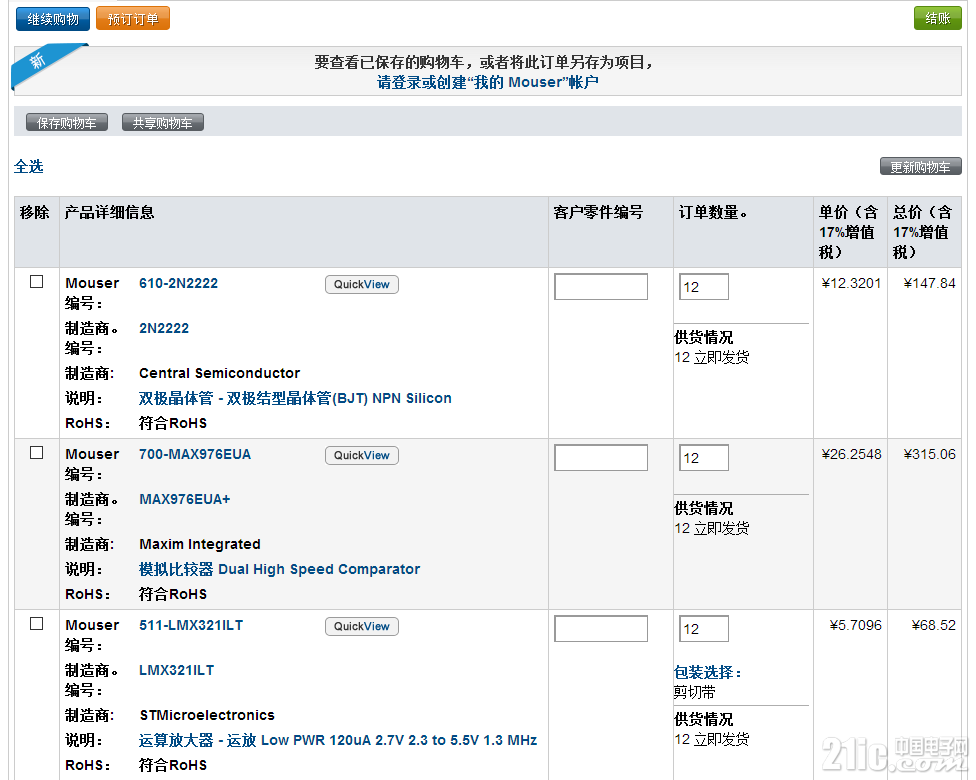976x780 pixels.
Task: Click the 更新购物车 button
Action: point(920,166)
